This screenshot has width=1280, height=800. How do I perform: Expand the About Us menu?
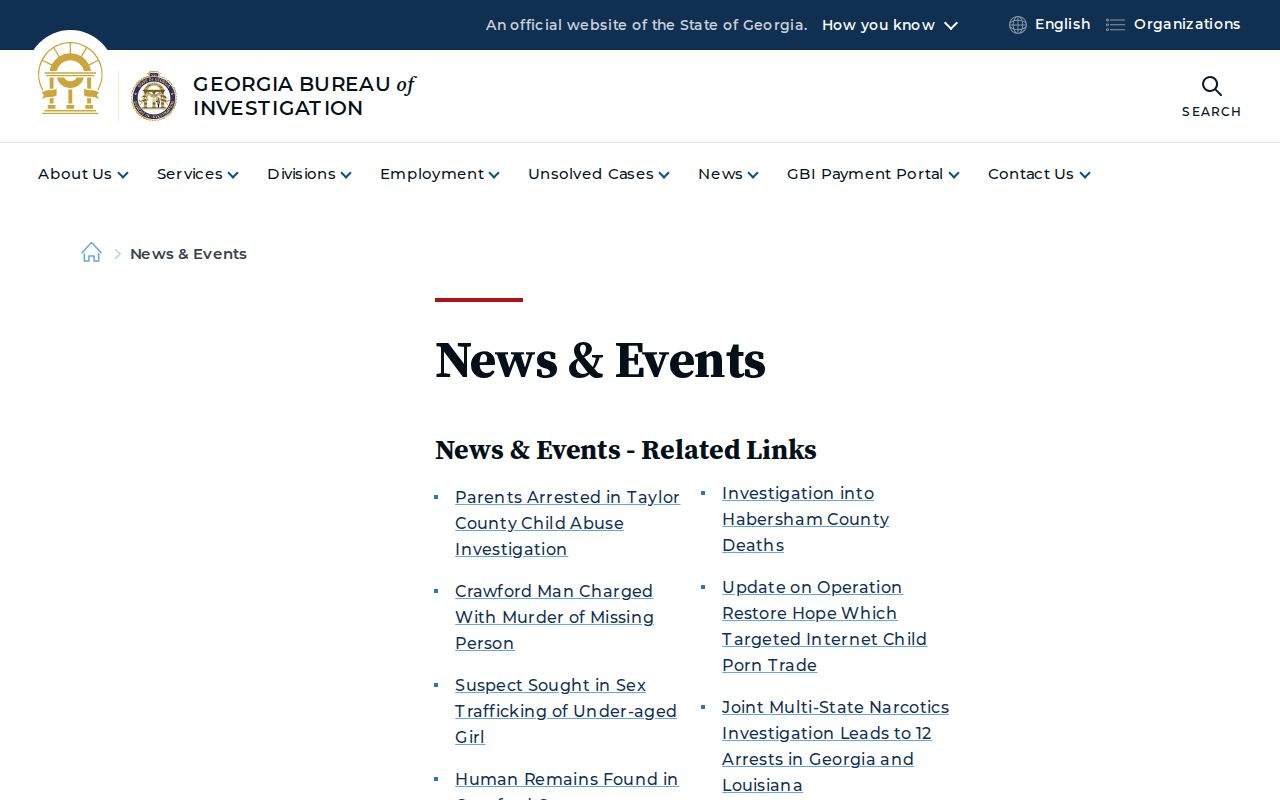pyautogui.click(x=83, y=174)
